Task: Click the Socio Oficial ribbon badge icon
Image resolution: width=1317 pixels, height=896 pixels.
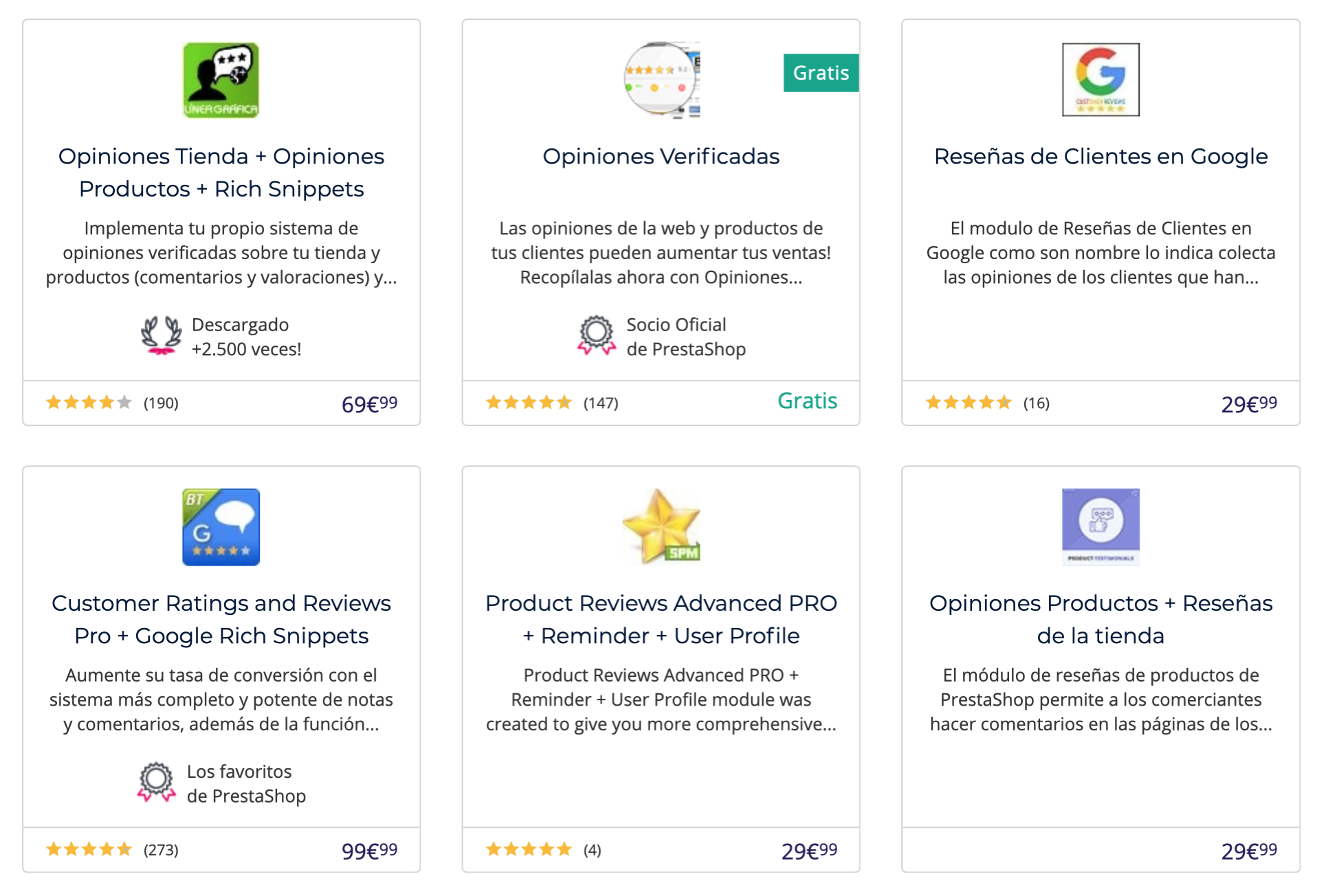Action: click(597, 336)
